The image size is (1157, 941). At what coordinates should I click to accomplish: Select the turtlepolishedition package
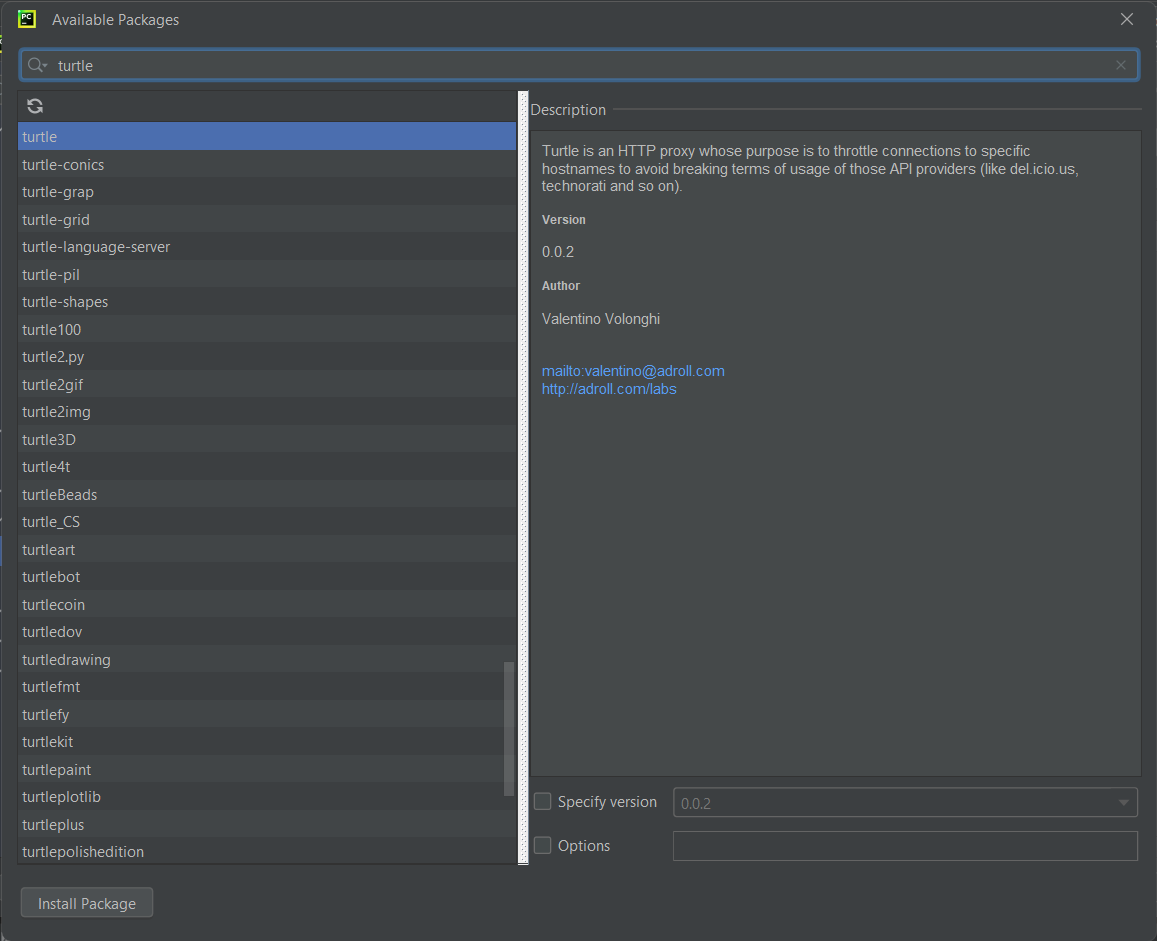[x=83, y=852]
